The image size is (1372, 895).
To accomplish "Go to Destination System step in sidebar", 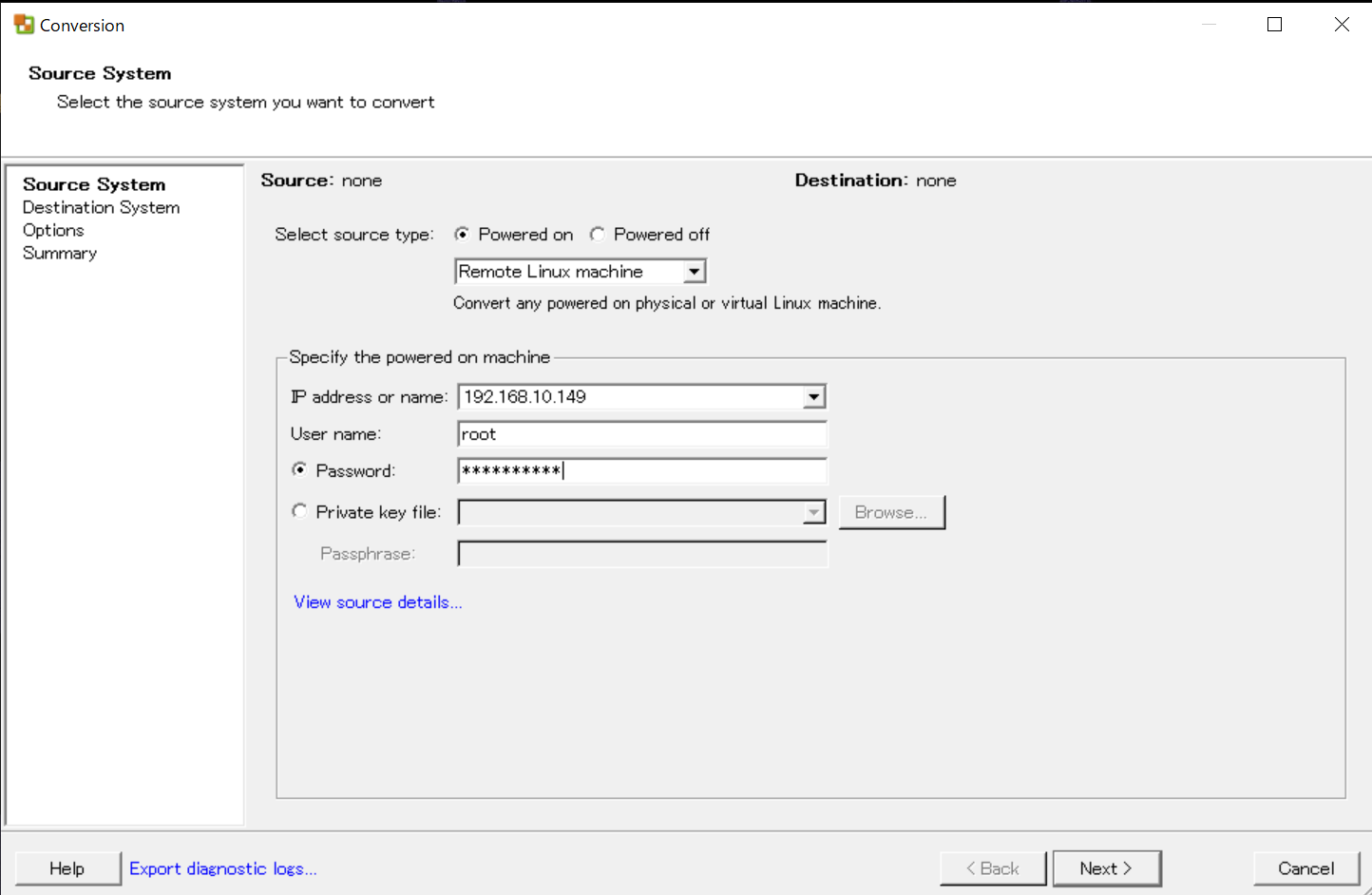I will click(101, 207).
